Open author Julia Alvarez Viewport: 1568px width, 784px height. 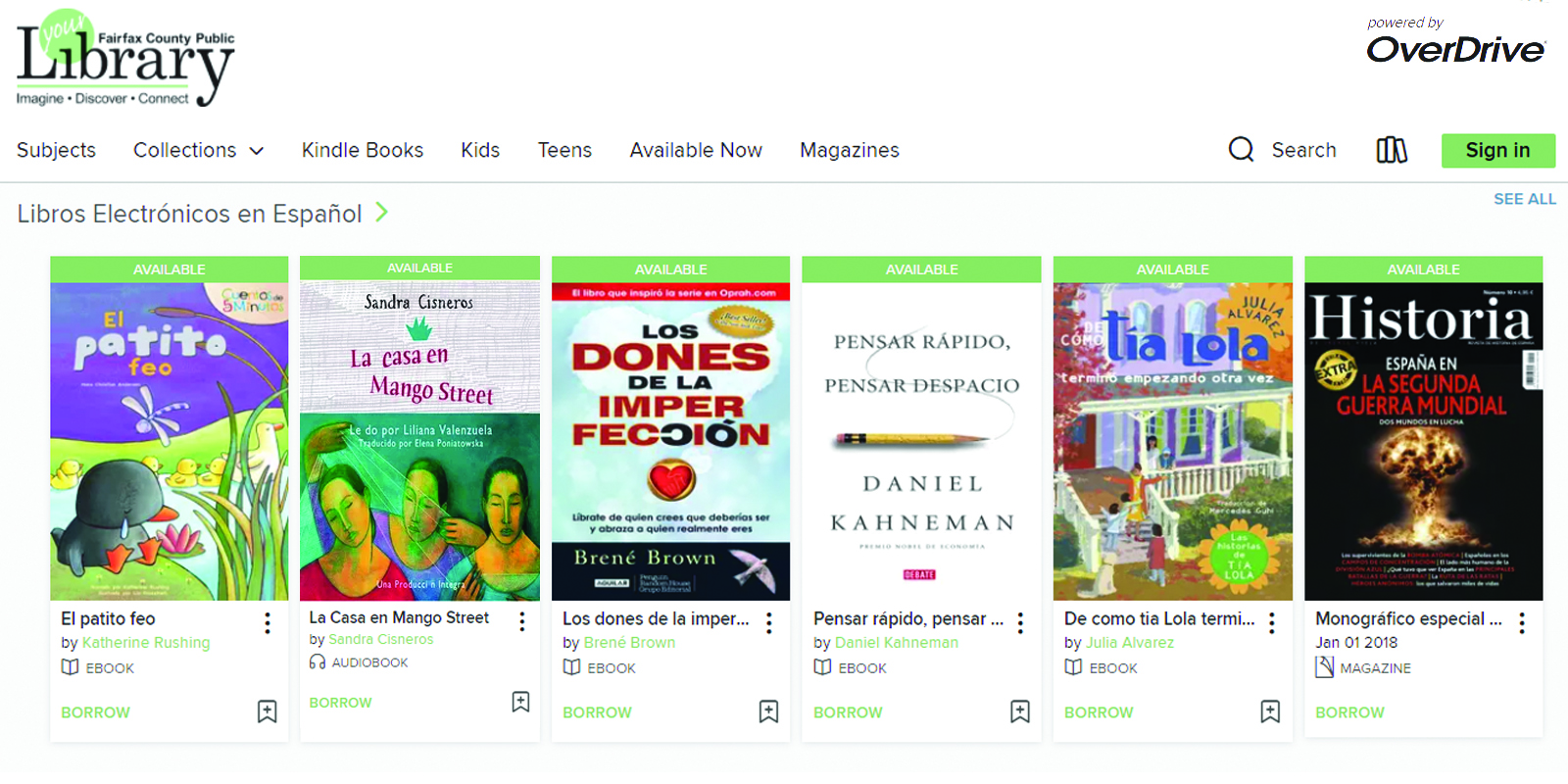[x=1130, y=643]
